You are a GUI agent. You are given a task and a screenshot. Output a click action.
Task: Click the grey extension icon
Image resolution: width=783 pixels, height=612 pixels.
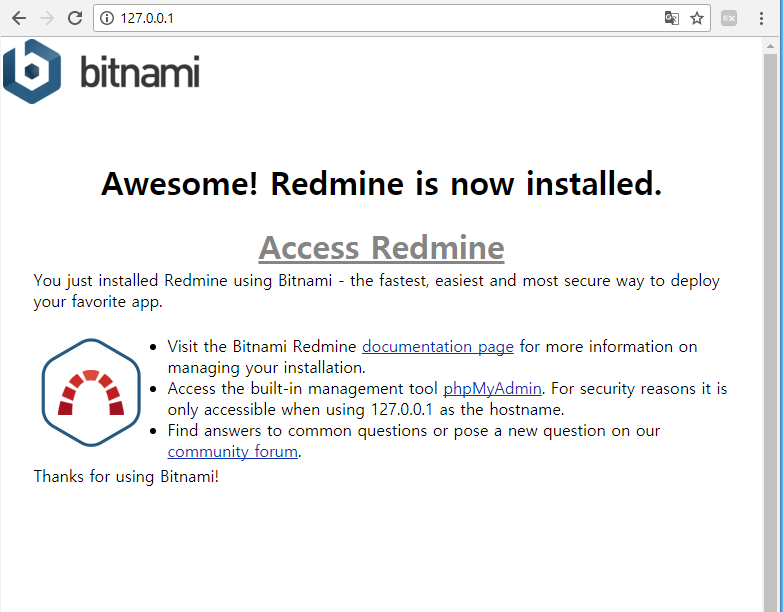[x=730, y=18]
